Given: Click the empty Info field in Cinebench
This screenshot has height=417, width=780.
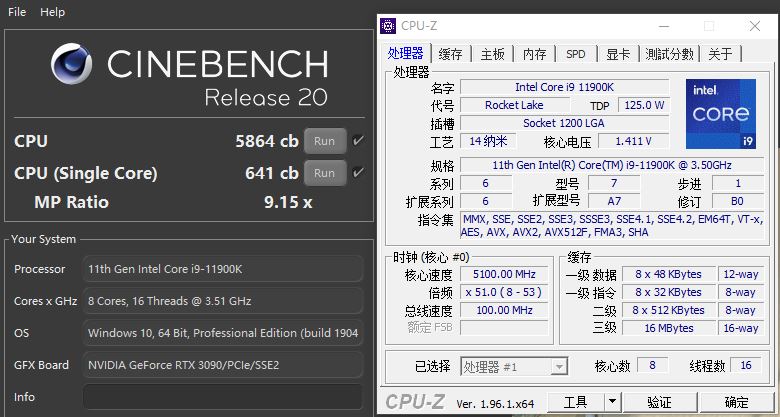Looking at the screenshot, I should point(223,397).
